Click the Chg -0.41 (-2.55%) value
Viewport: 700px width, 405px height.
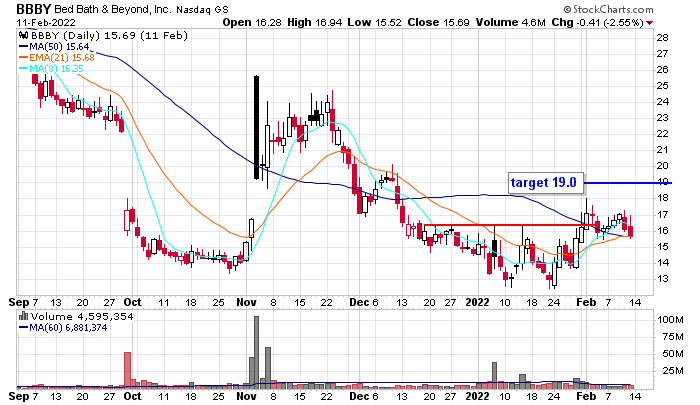click(x=597, y=22)
